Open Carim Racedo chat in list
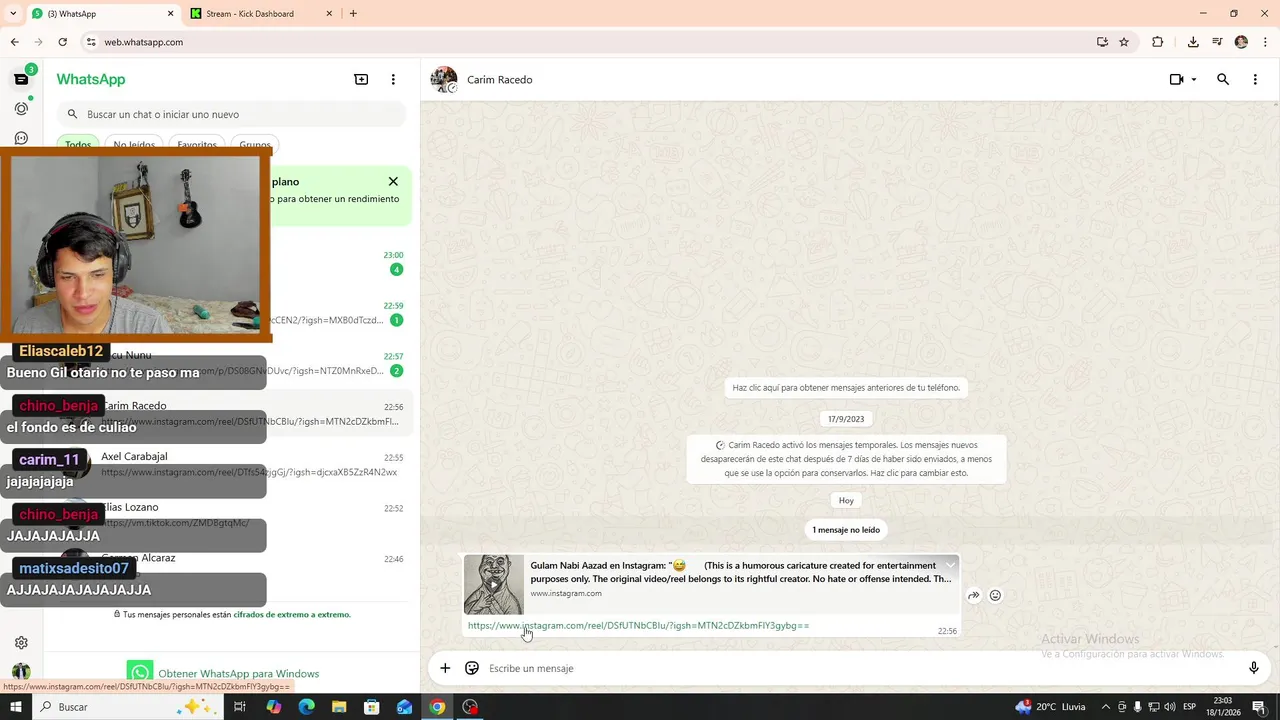Viewport: 1280px width, 720px height. (232, 414)
